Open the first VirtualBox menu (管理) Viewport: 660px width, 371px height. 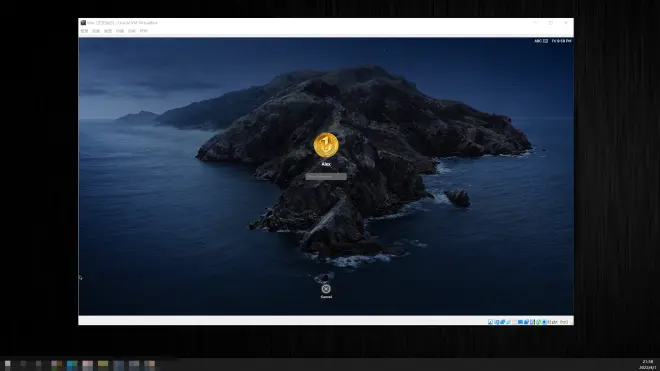pyautogui.click(x=84, y=31)
